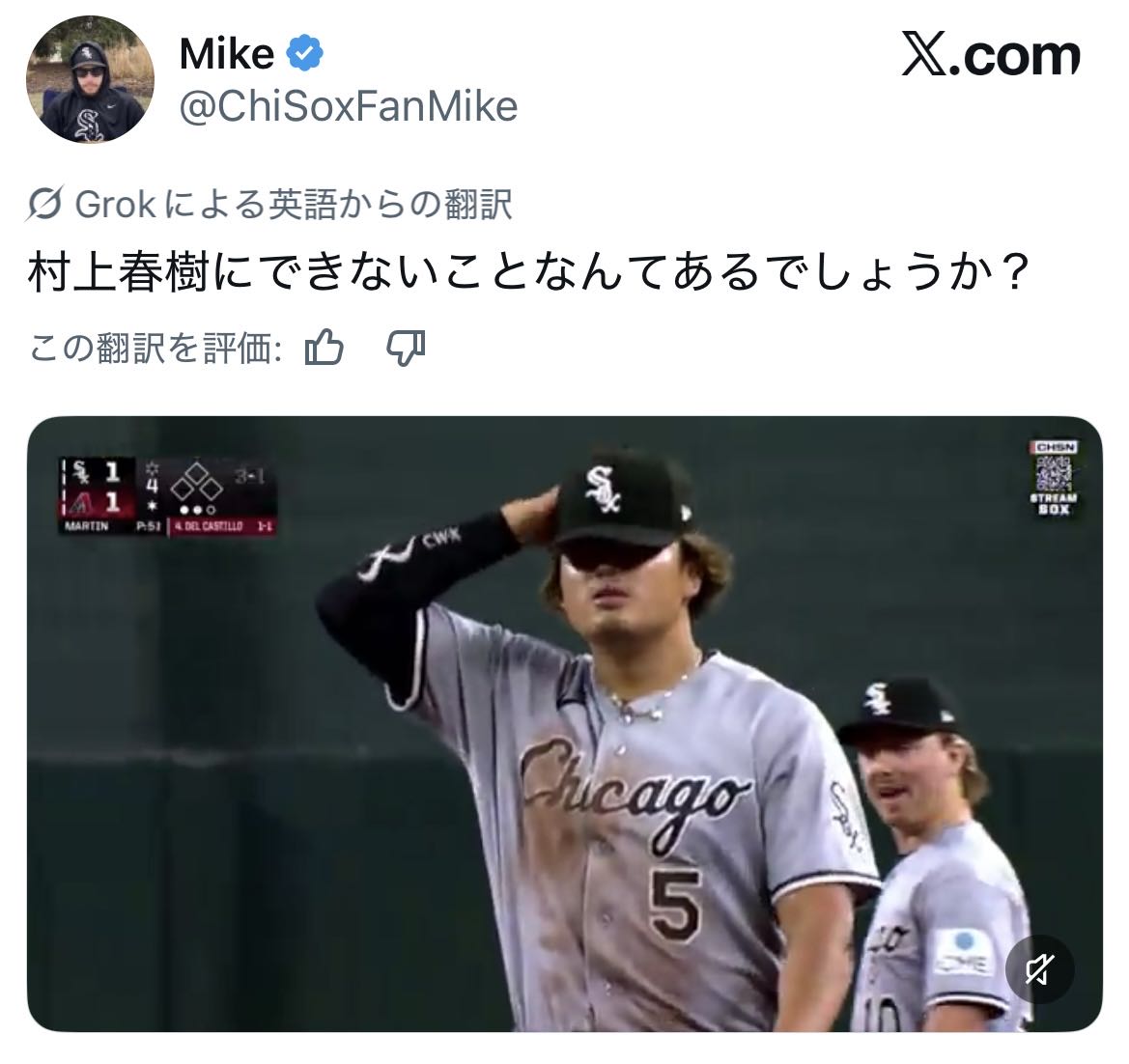This screenshot has height=1064, width=1129.
Task: Click the scoreboard overlay in the video
Action: coord(167,496)
